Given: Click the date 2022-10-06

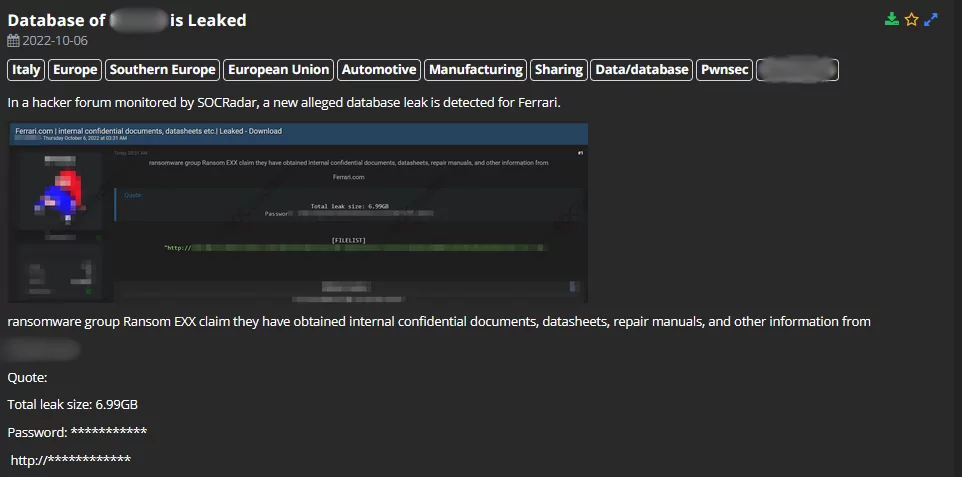Looking at the screenshot, I should (x=55, y=41).
